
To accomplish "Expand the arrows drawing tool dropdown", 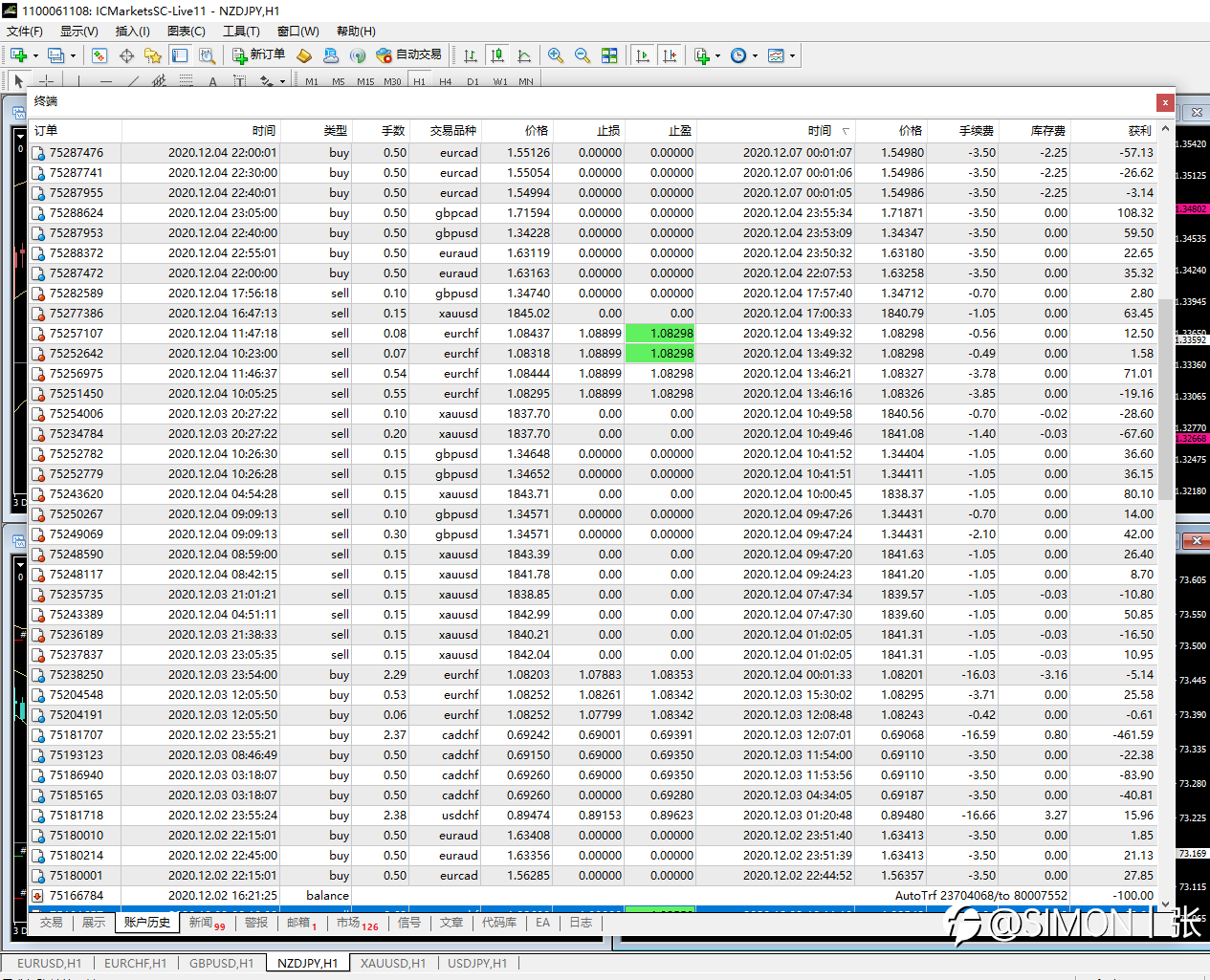I will click(282, 81).
